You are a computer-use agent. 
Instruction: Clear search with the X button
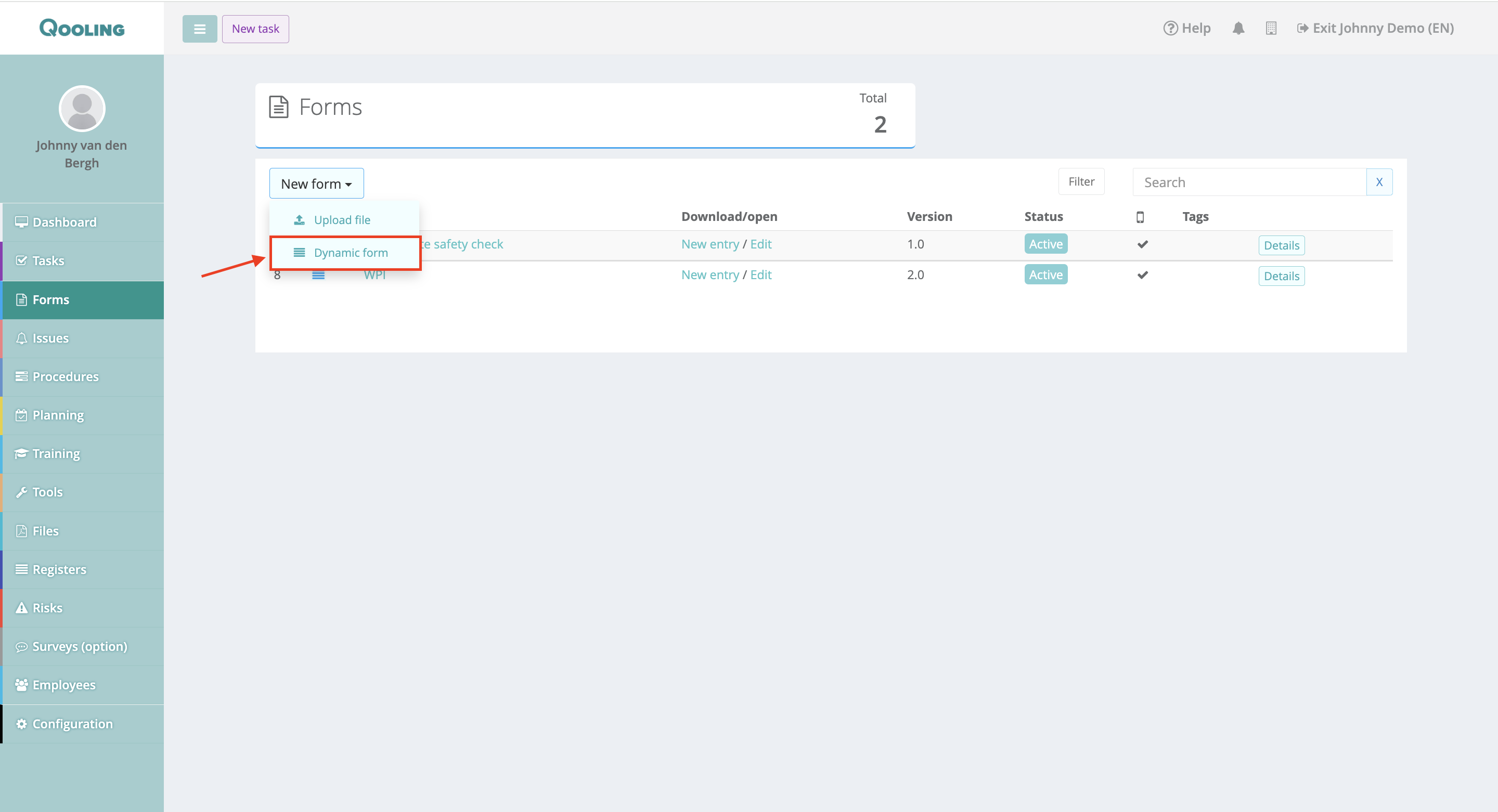1378,182
